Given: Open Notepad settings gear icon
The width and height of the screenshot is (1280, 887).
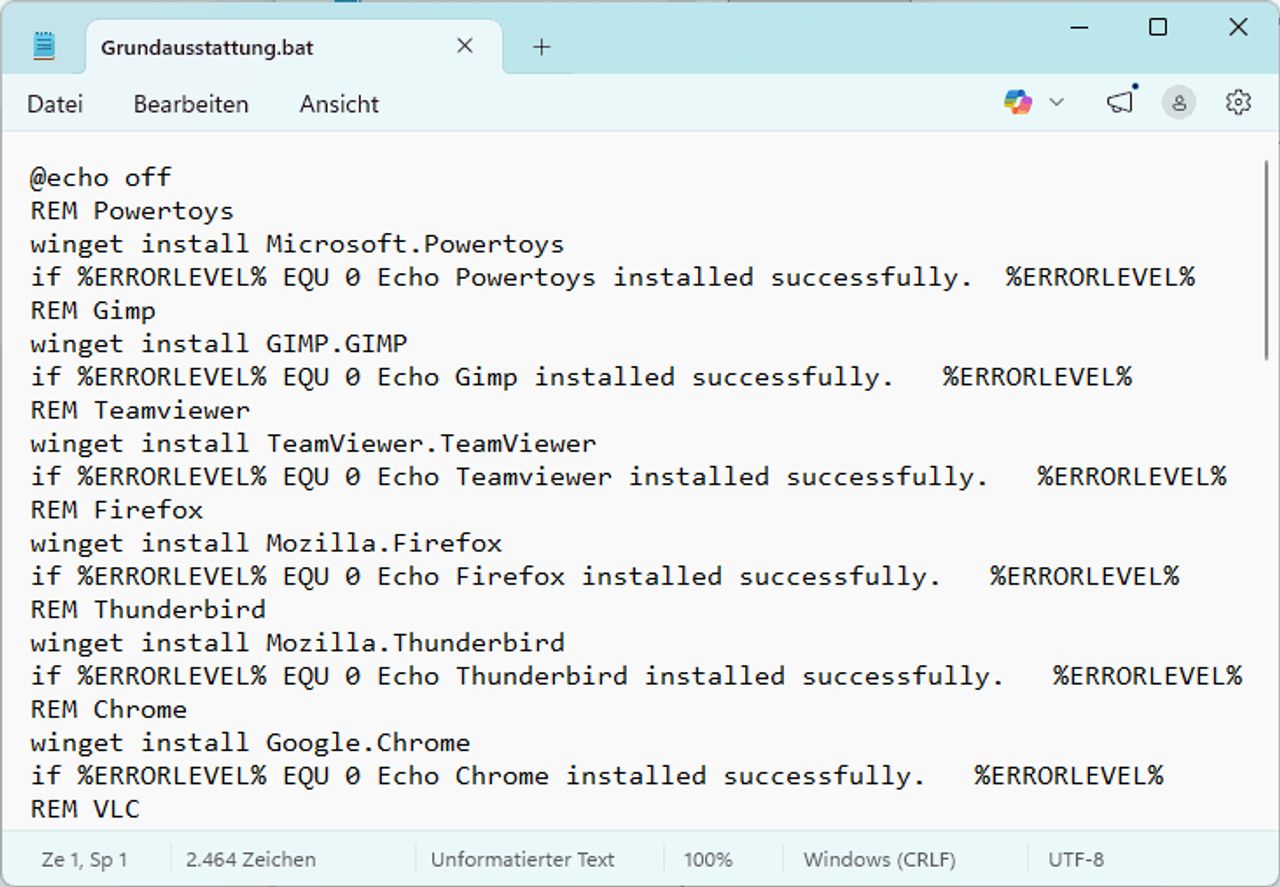Looking at the screenshot, I should coord(1238,102).
